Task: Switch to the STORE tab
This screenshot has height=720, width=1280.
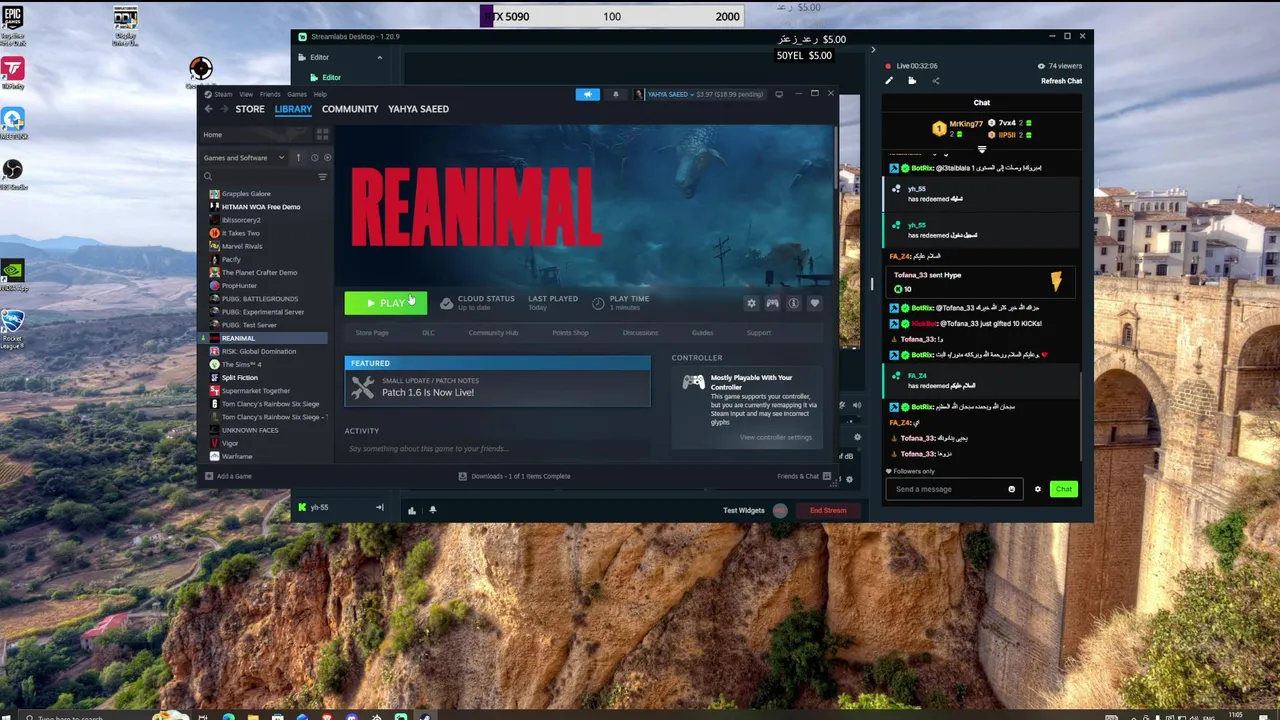Action: (x=250, y=109)
